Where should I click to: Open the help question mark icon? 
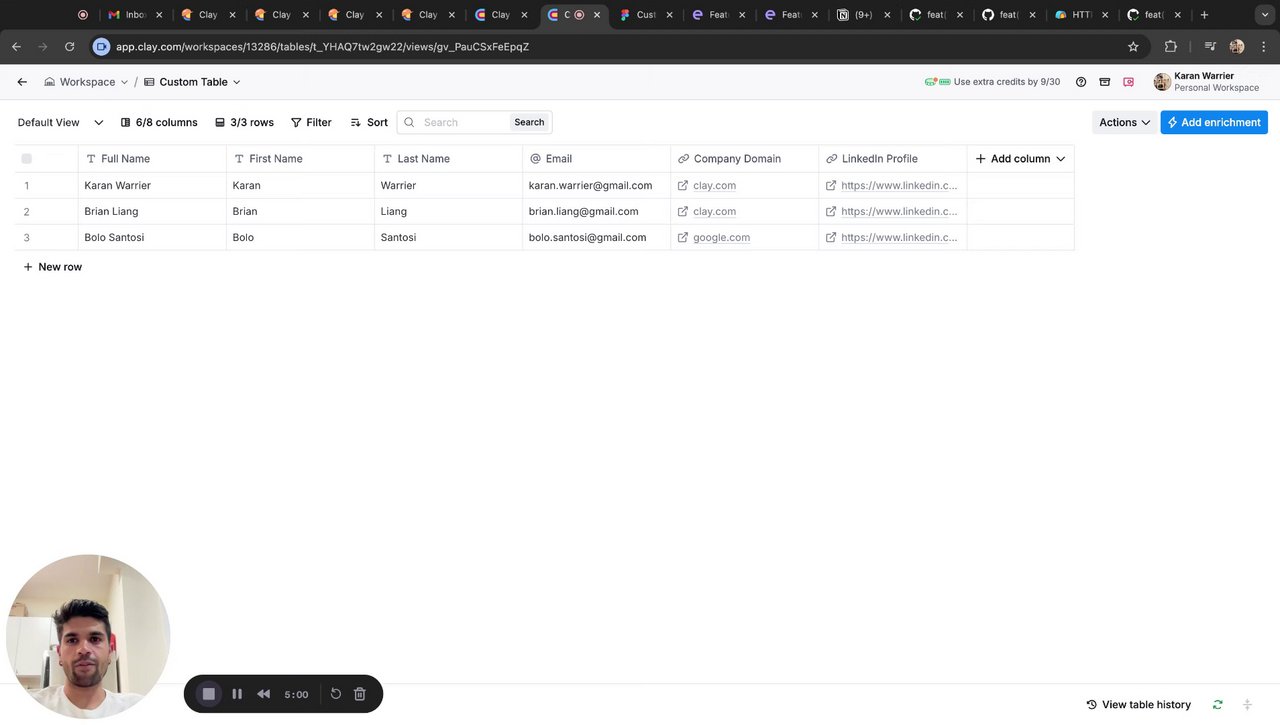coord(1081,82)
